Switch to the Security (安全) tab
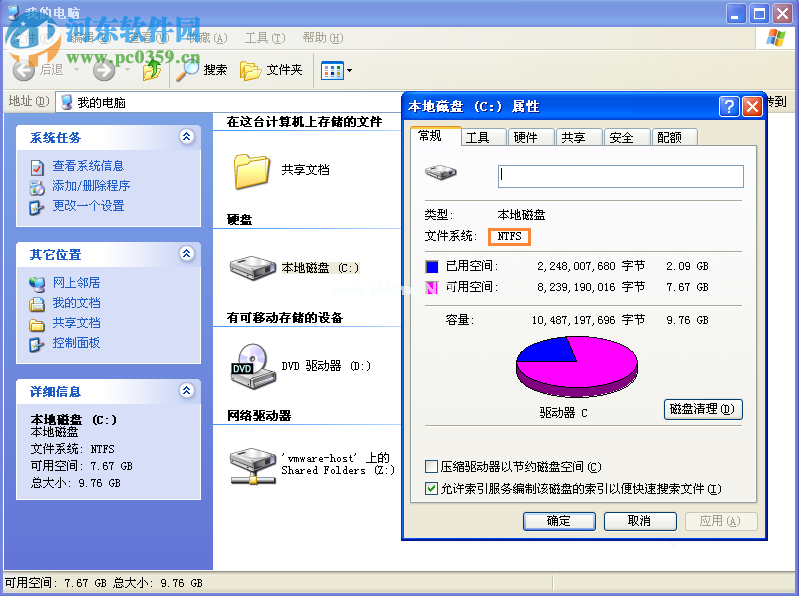 (626, 137)
